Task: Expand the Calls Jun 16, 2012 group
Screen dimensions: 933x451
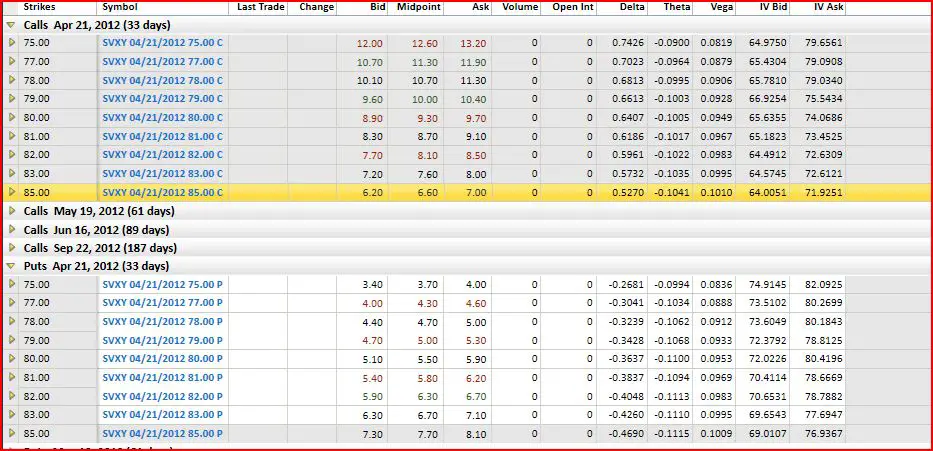Action: point(11,230)
